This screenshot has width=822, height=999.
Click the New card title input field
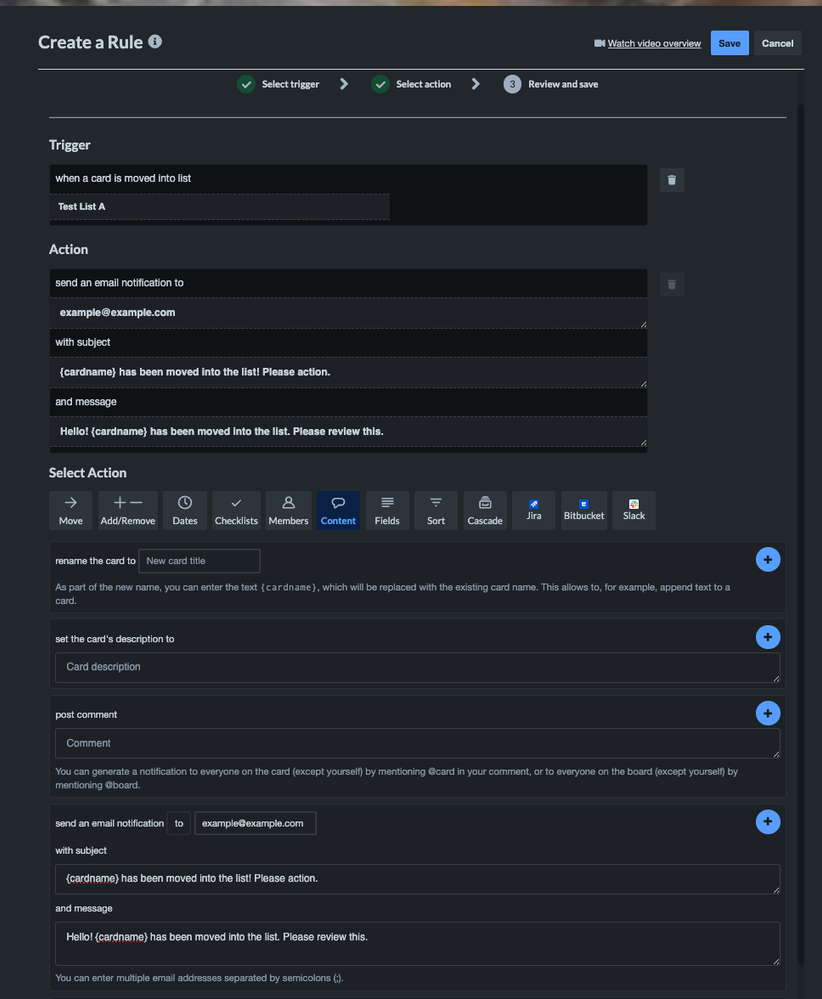[x=199, y=561]
